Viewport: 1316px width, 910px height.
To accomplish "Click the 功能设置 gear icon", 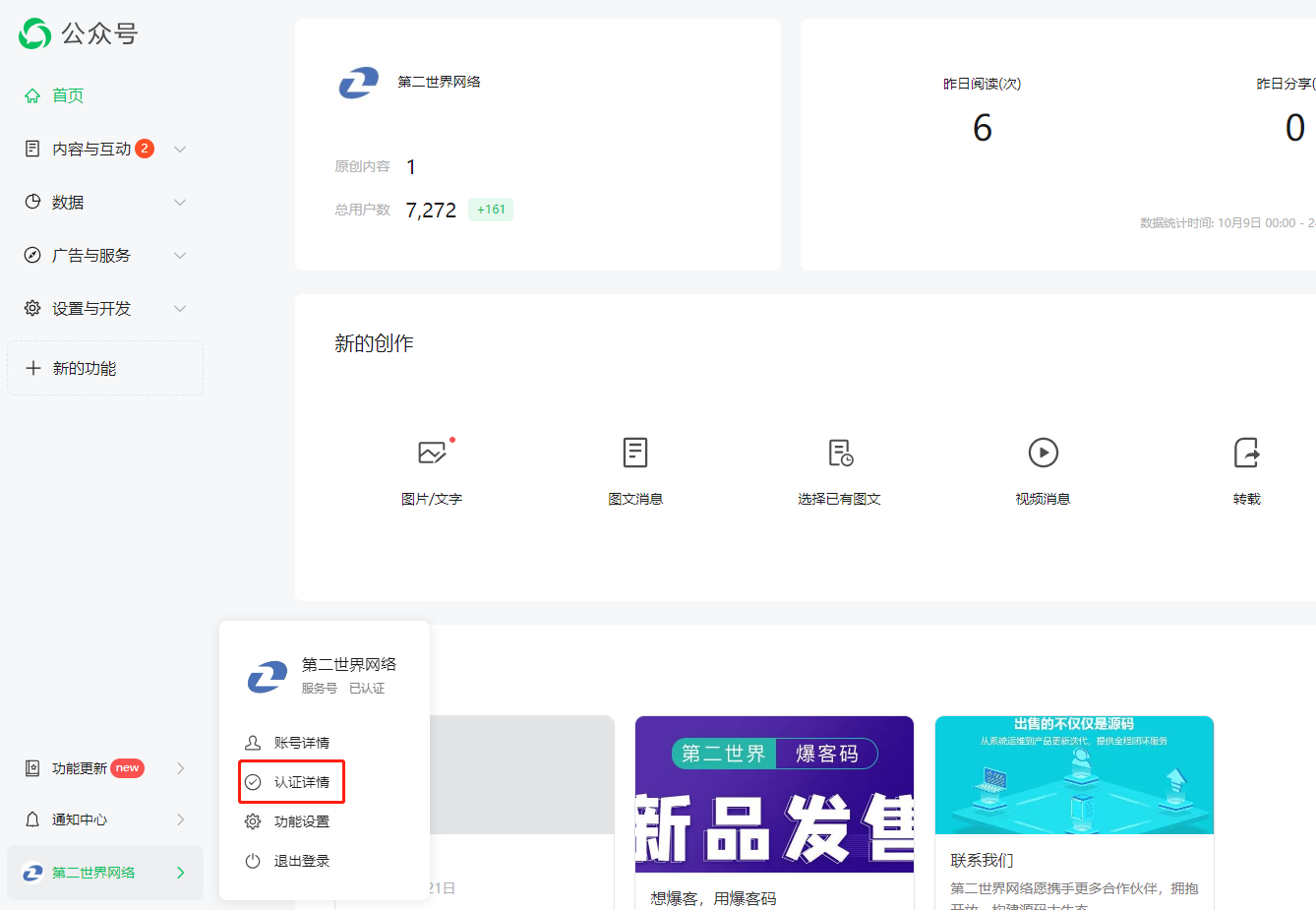I will (253, 821).
